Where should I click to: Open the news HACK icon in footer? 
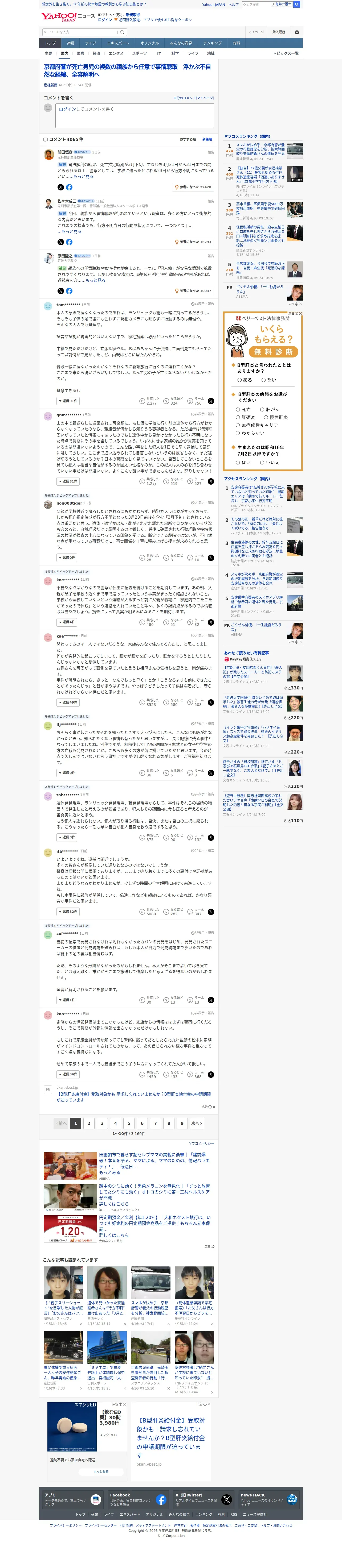292,1500
